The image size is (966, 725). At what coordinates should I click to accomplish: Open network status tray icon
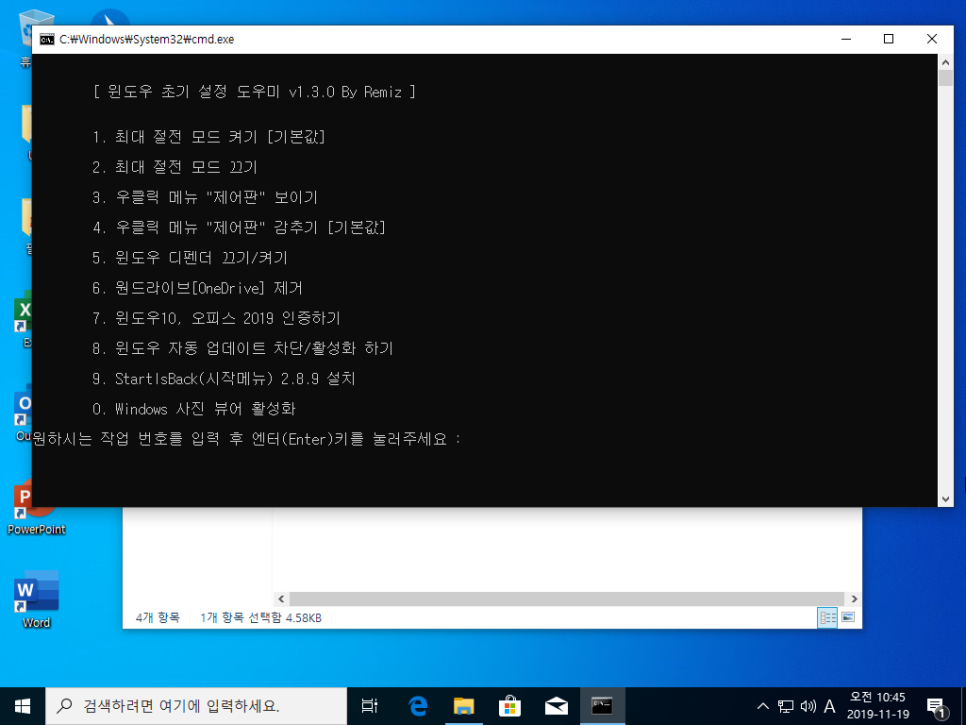(x=785, y=706)
